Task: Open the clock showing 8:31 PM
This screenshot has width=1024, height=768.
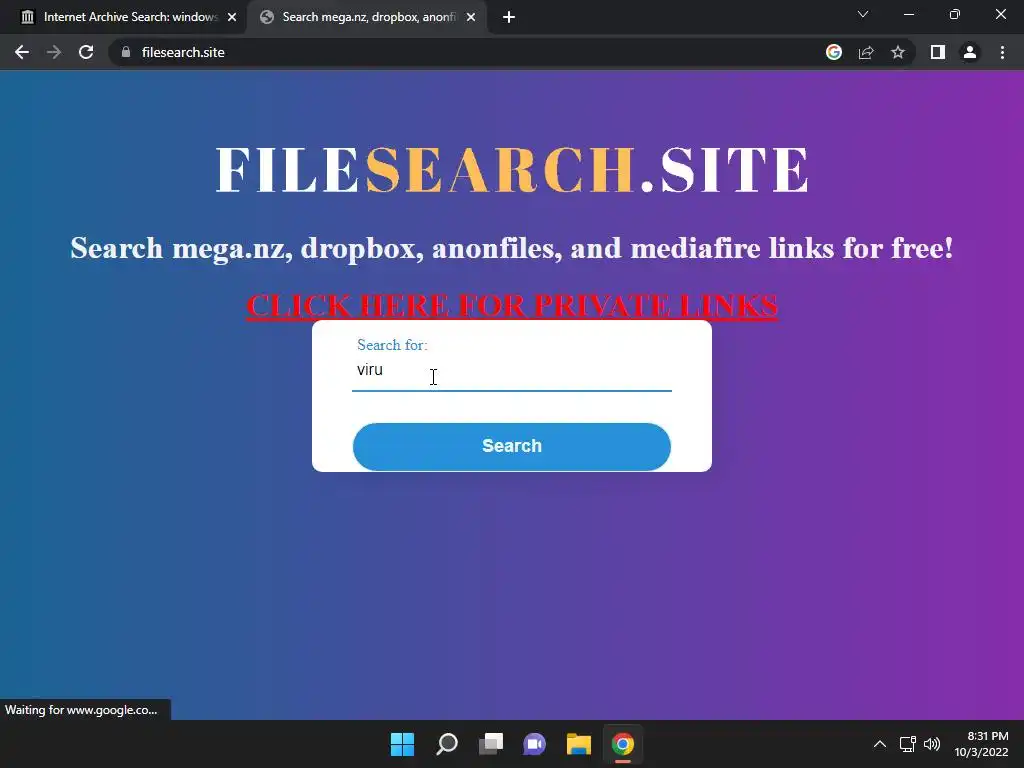Action: [982, 744]
